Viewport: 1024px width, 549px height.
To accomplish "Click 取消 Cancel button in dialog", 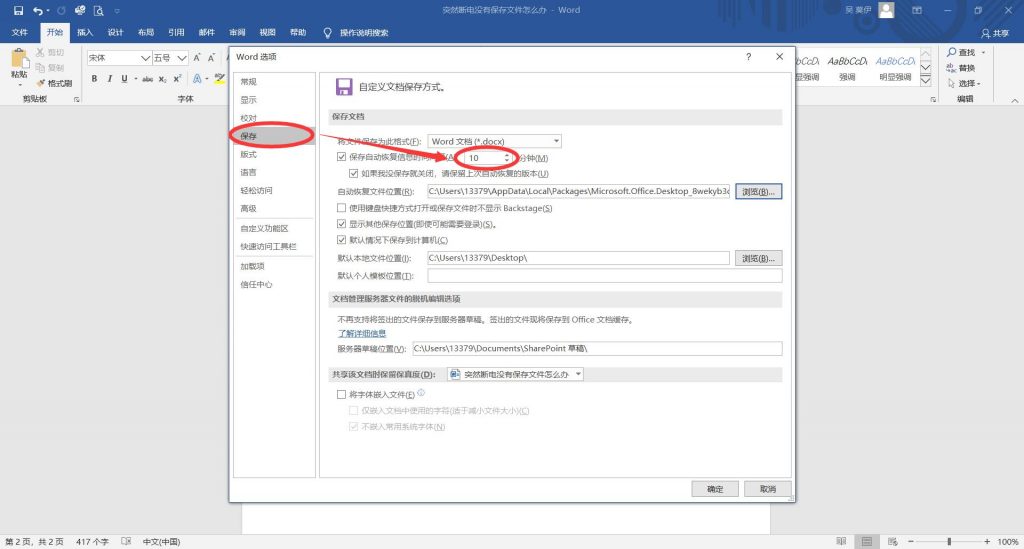I will pos(768,489).
